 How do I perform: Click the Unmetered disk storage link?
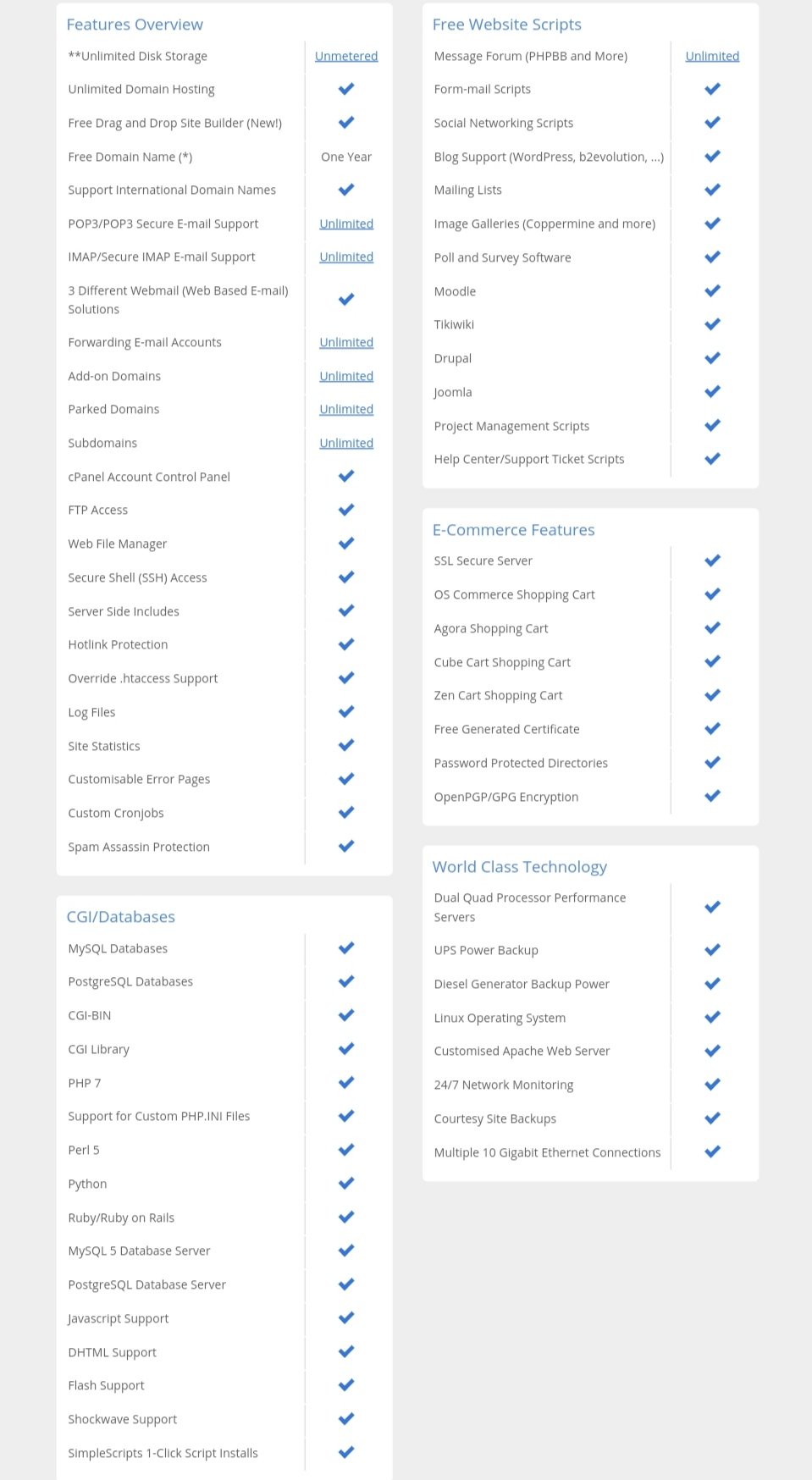[x=346, y=56]
